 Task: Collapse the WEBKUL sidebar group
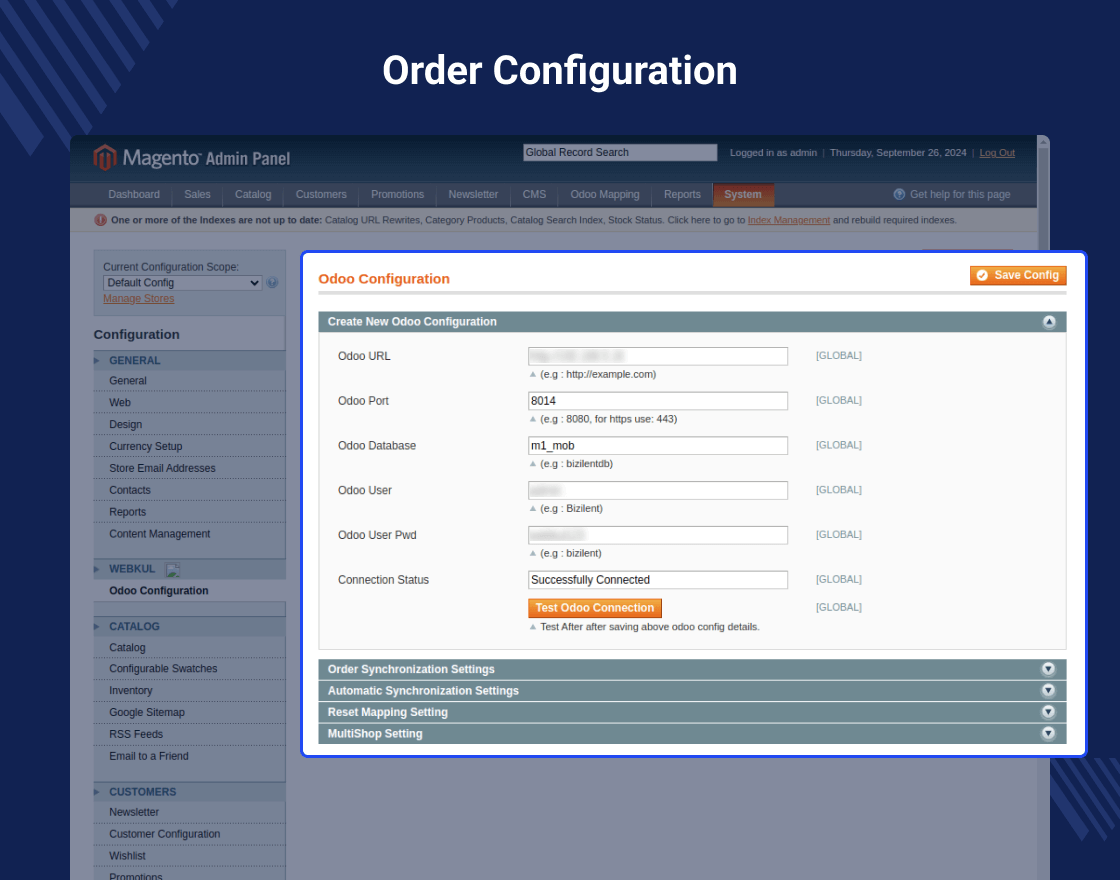pyautogui.click(x=189, y=569)
